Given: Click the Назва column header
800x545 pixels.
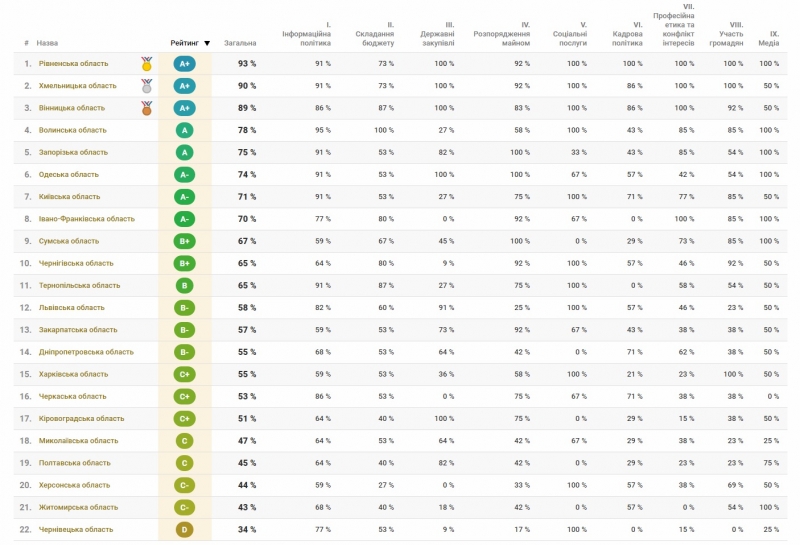Looking at the screenshot, I should pyautogui.click(x=47, y=44).
